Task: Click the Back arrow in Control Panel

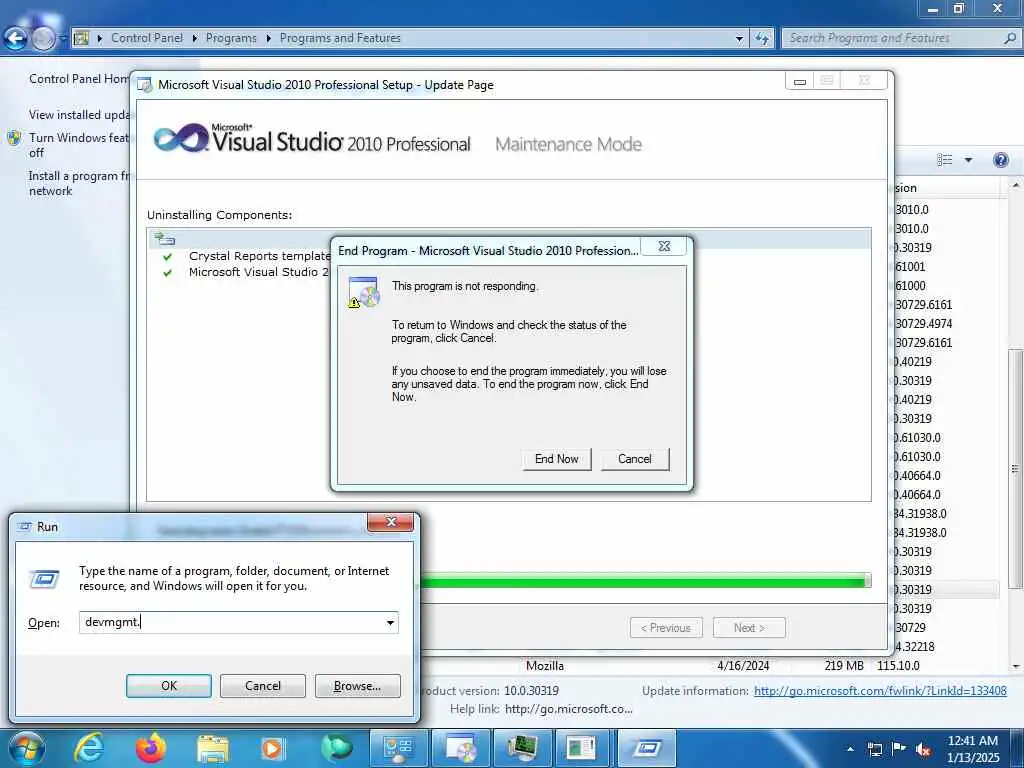Action: point(15,39)
